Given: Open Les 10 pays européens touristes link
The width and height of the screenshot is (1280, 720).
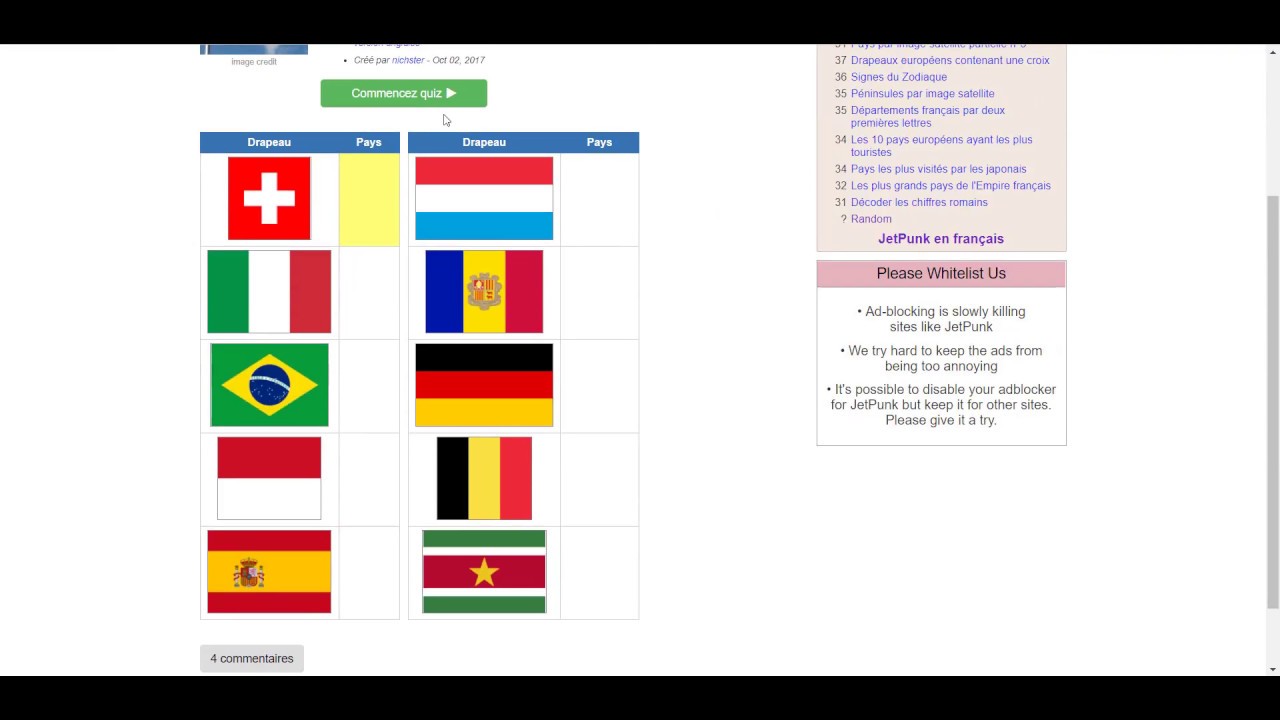Looking at the screenshot, I should pyautogui.click(x=941, y=146).
